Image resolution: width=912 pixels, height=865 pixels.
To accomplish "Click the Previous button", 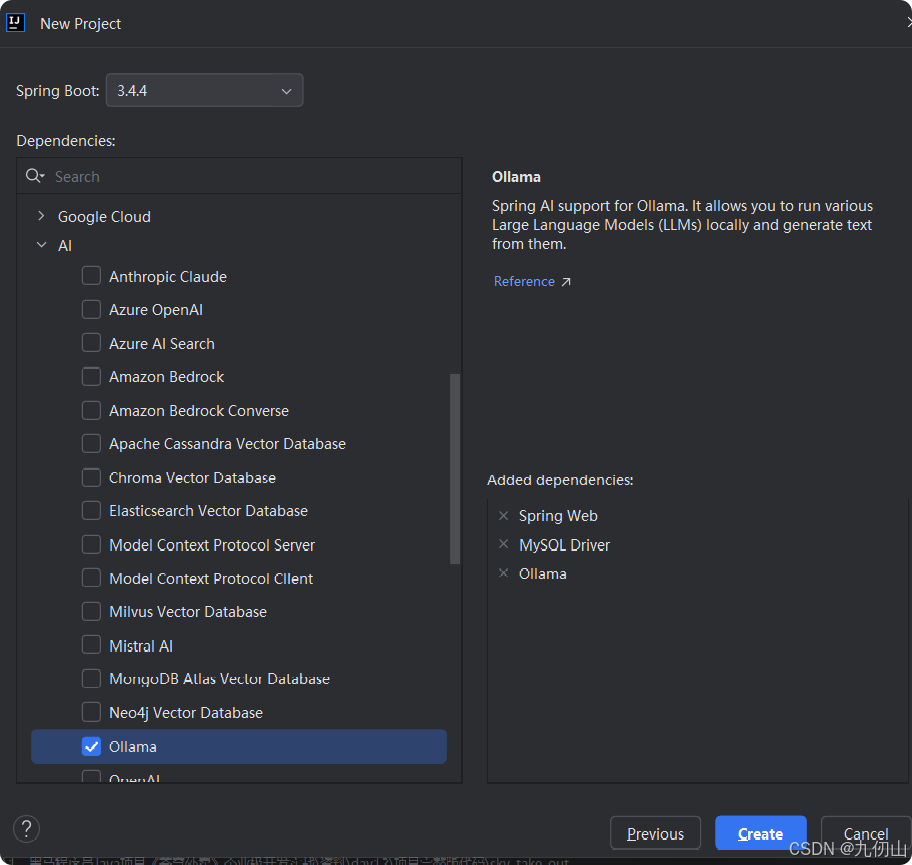I will pos(655,834).
